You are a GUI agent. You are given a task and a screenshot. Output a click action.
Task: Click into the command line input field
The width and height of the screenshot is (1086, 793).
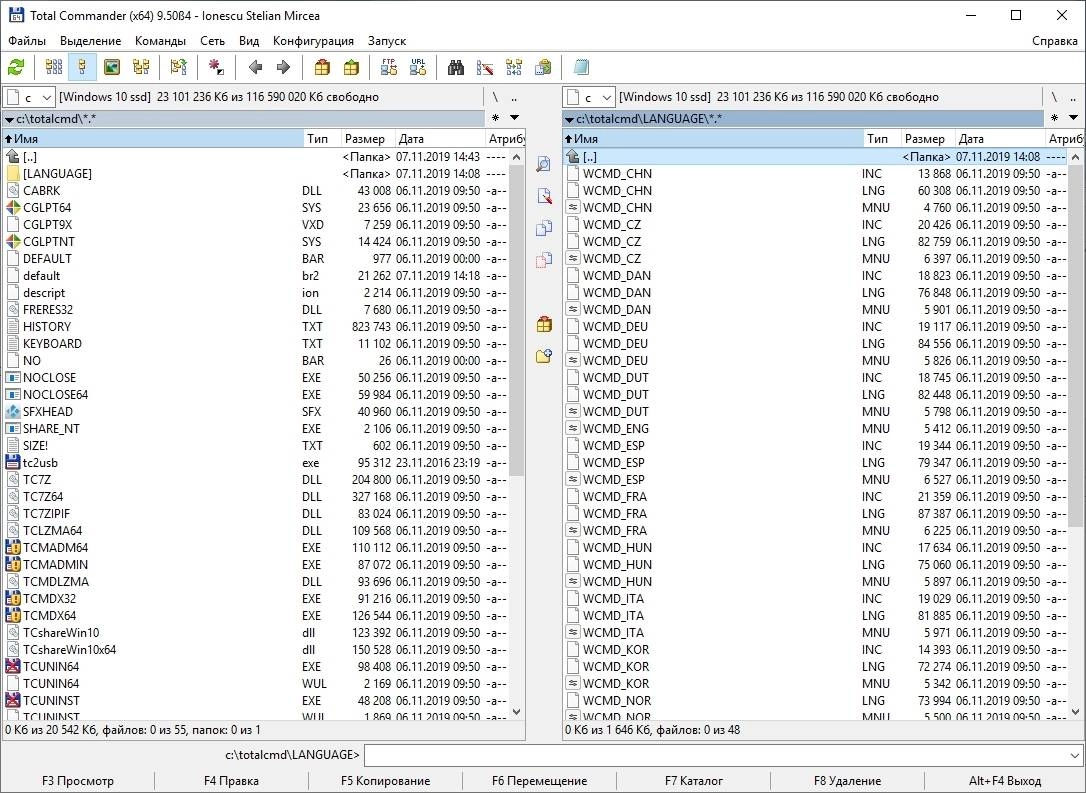pyautogui.click(x=715, y=755)
